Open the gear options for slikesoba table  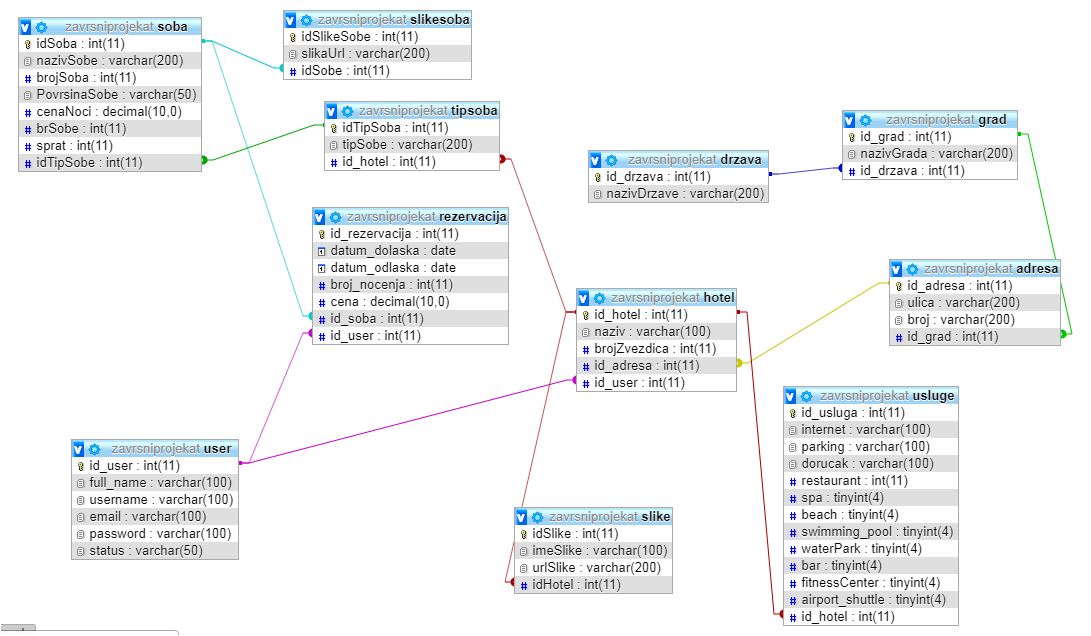pyautogui.click(x=306, y=20)
